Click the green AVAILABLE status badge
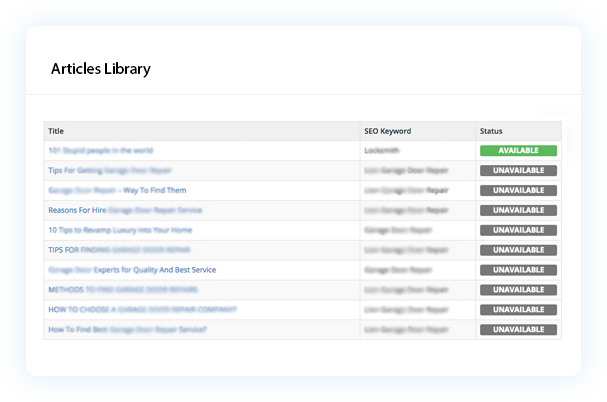 [518, 151]
